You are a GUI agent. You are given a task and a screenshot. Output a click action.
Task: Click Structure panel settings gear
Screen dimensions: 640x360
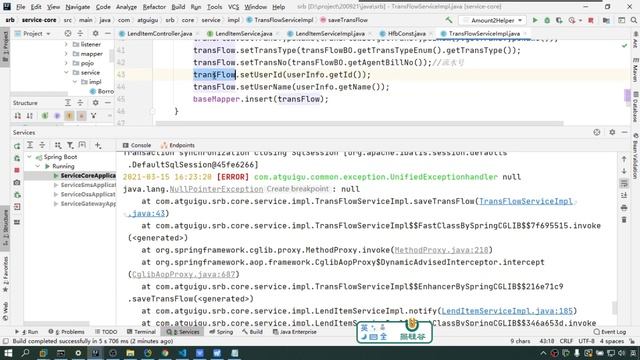[x=96, y=103]
